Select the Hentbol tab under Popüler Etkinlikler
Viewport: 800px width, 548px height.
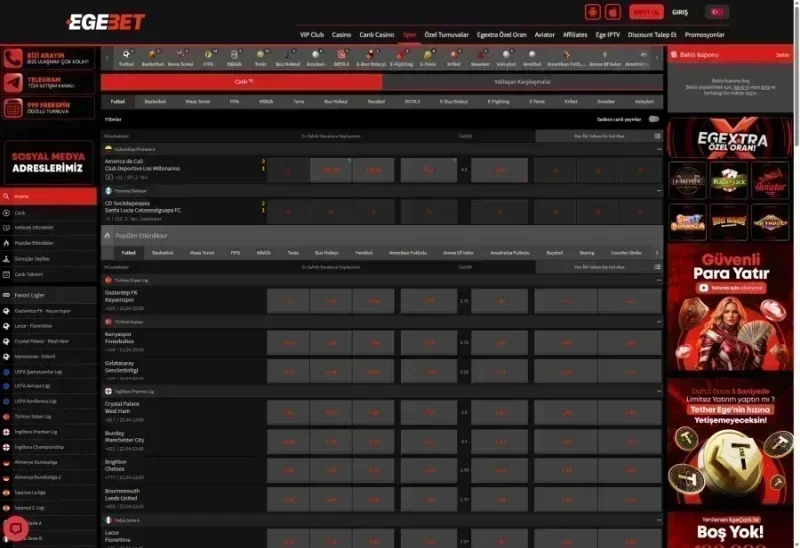click(364, 253)
